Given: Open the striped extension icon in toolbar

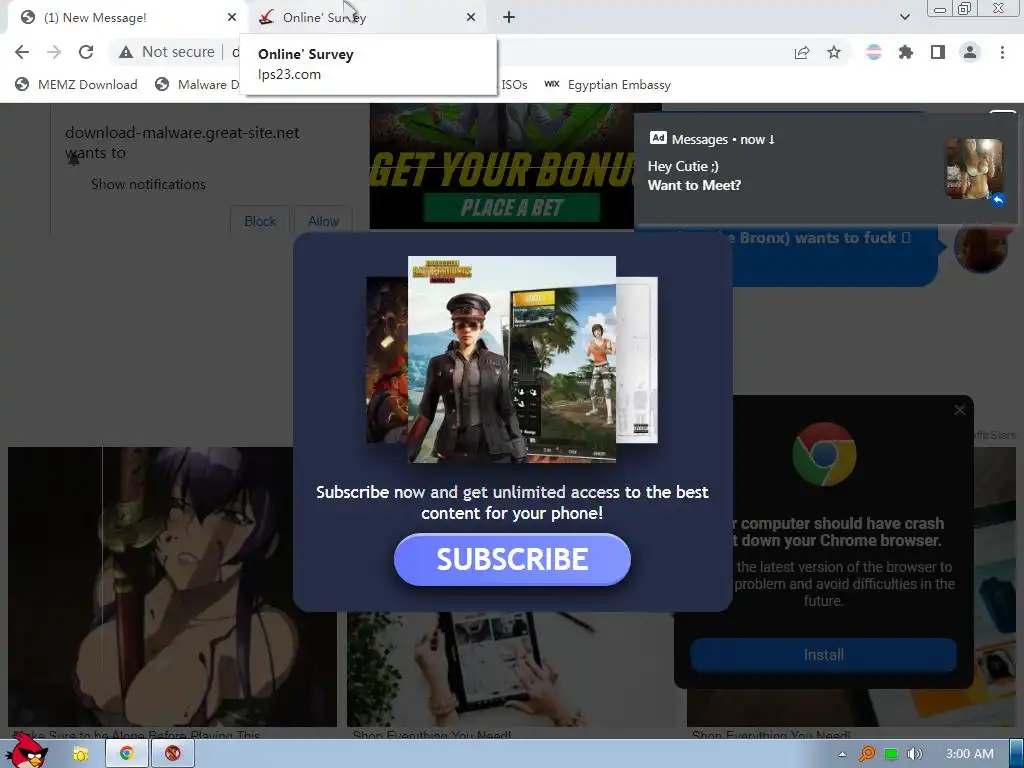Looking at the screenshot, I should click(x=874, y=52).
